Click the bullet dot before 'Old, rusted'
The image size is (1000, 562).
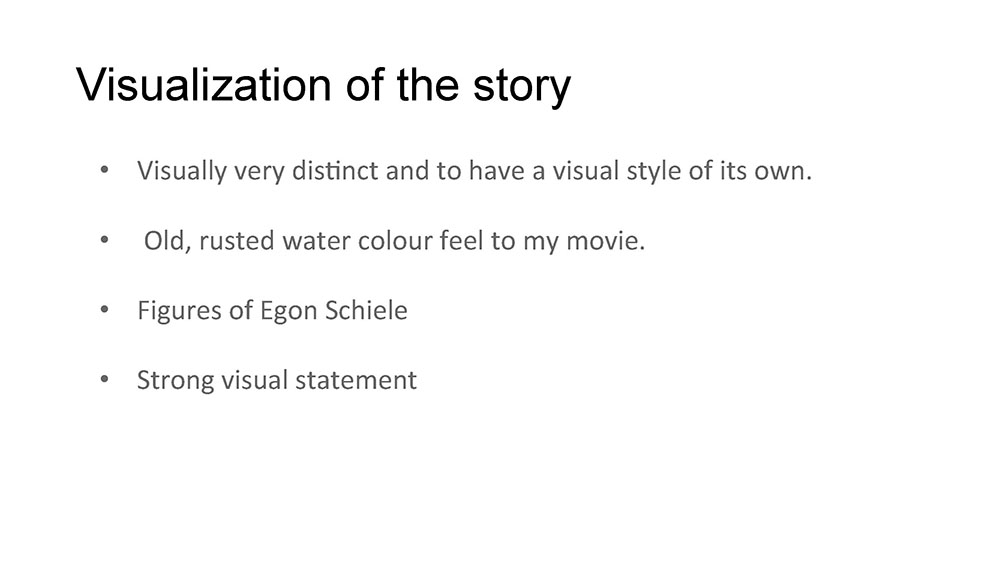[105, 240]
